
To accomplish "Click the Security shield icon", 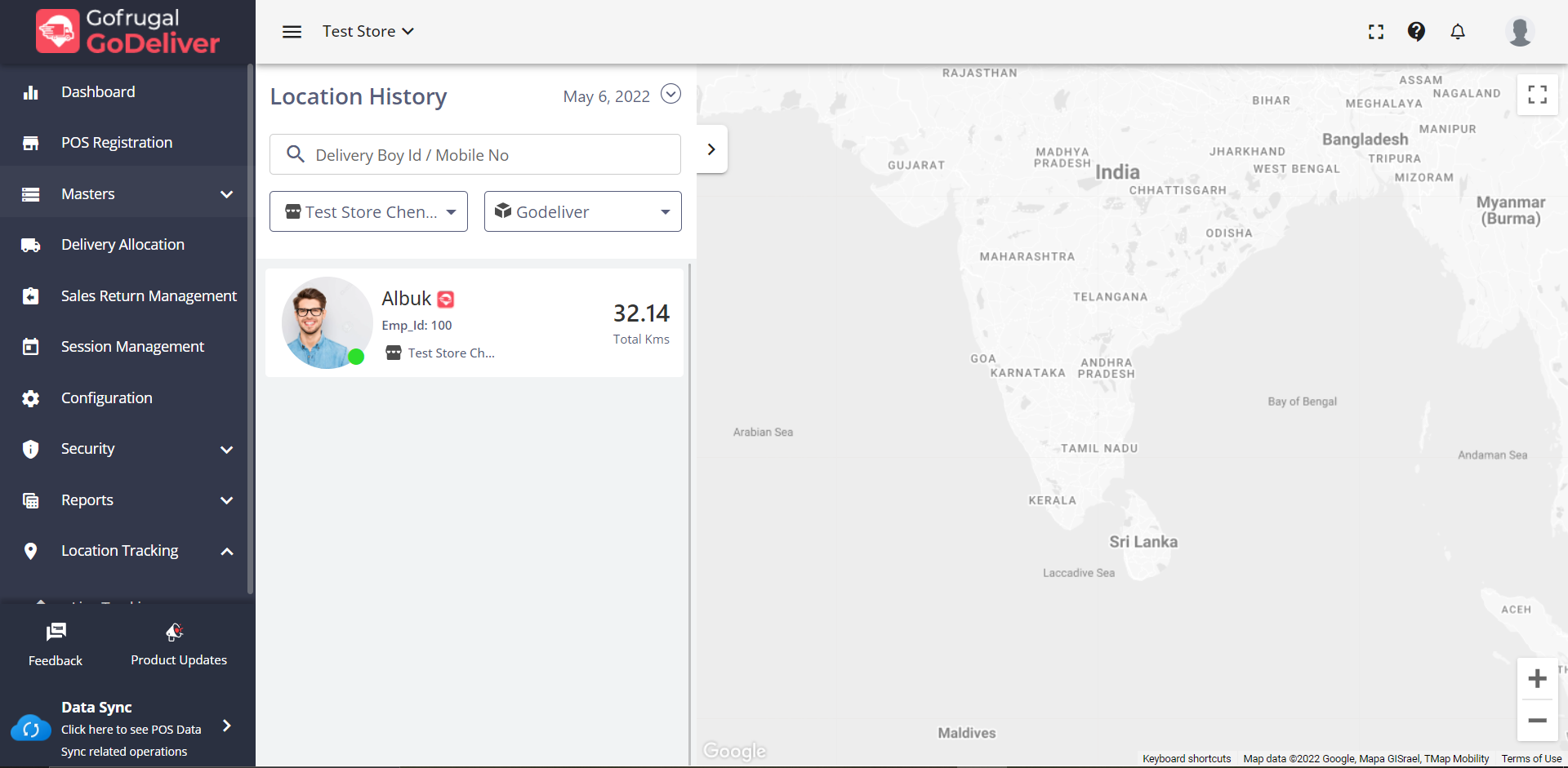I will point(31,449).
